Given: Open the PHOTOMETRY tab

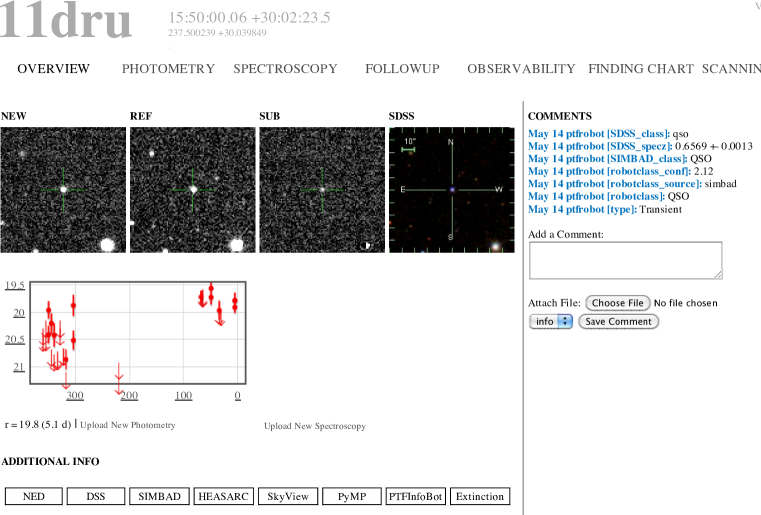Looking at the screenshot, I should tap(168, 69).
